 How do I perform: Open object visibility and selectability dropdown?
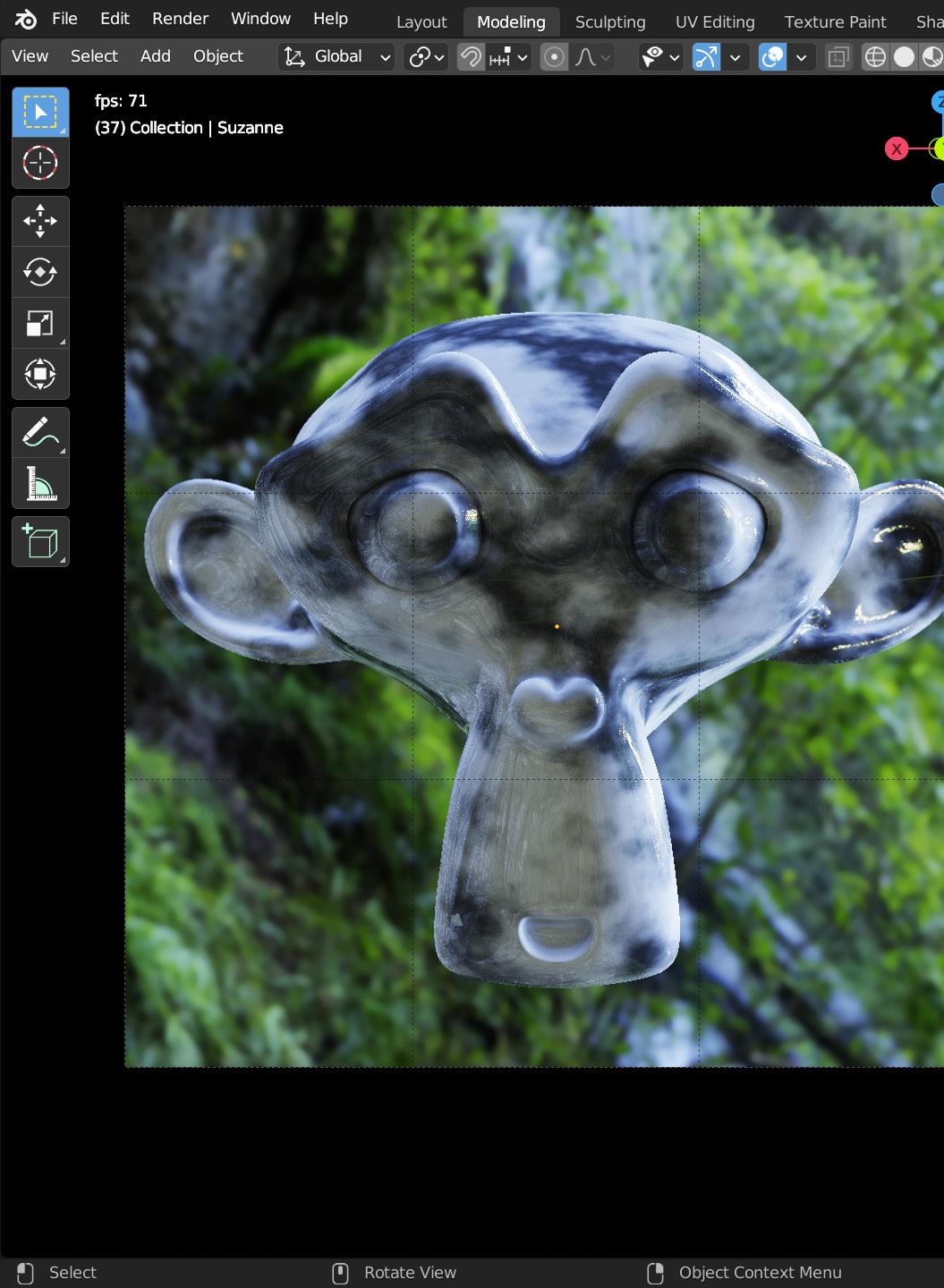(x=660, y=57)
